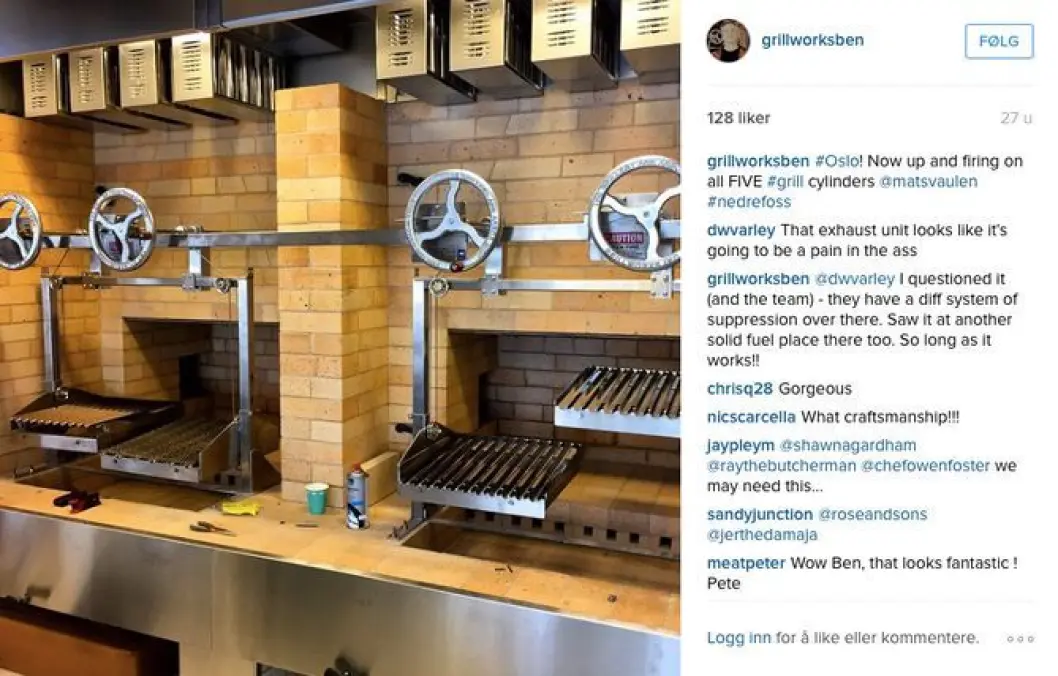Visit the @matsvaulen mention
1058x676 pixels.
pos(928,181)
